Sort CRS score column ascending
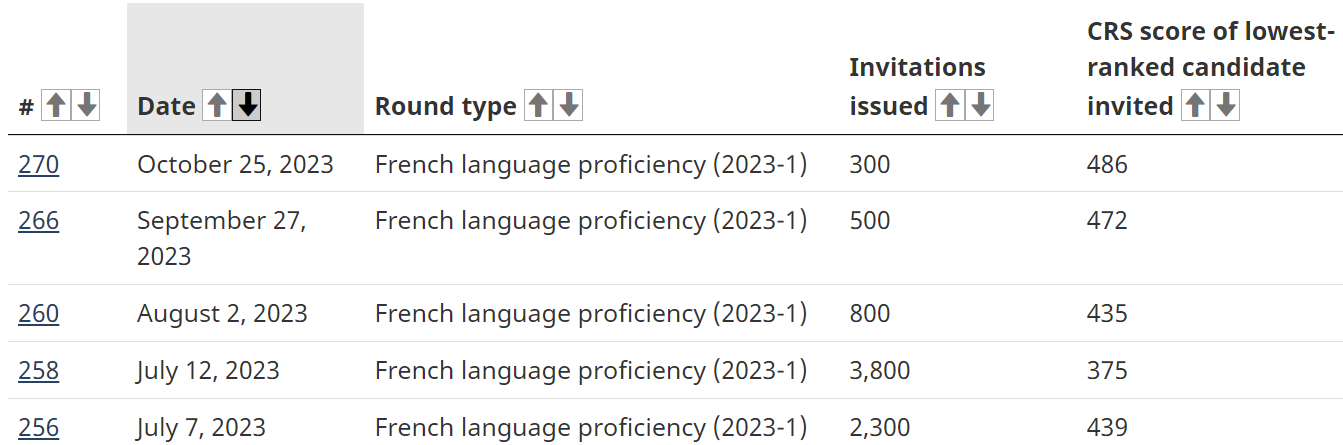This screenshot has width=1343, height=445. point(1195,105)
